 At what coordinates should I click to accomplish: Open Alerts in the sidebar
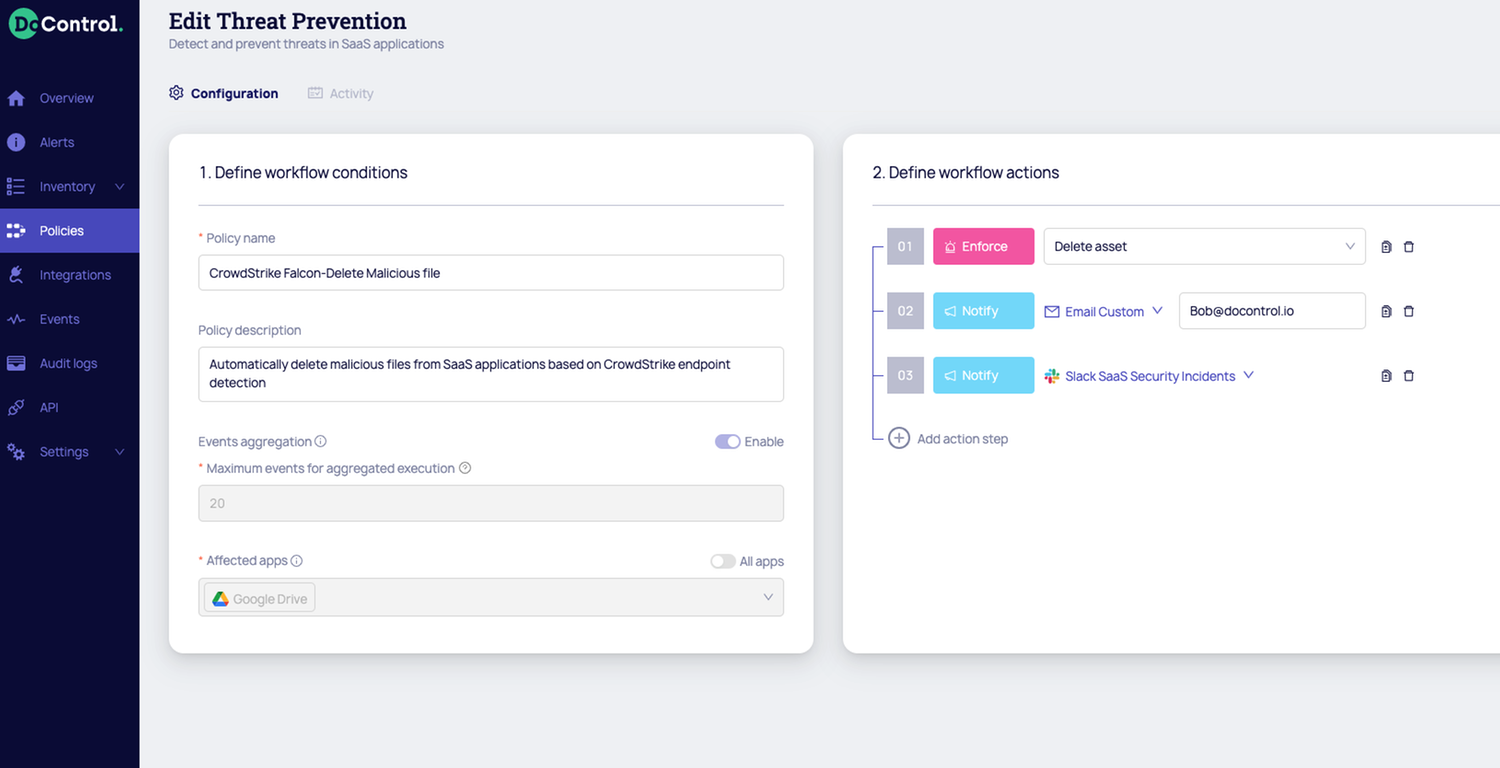[58, 142]
